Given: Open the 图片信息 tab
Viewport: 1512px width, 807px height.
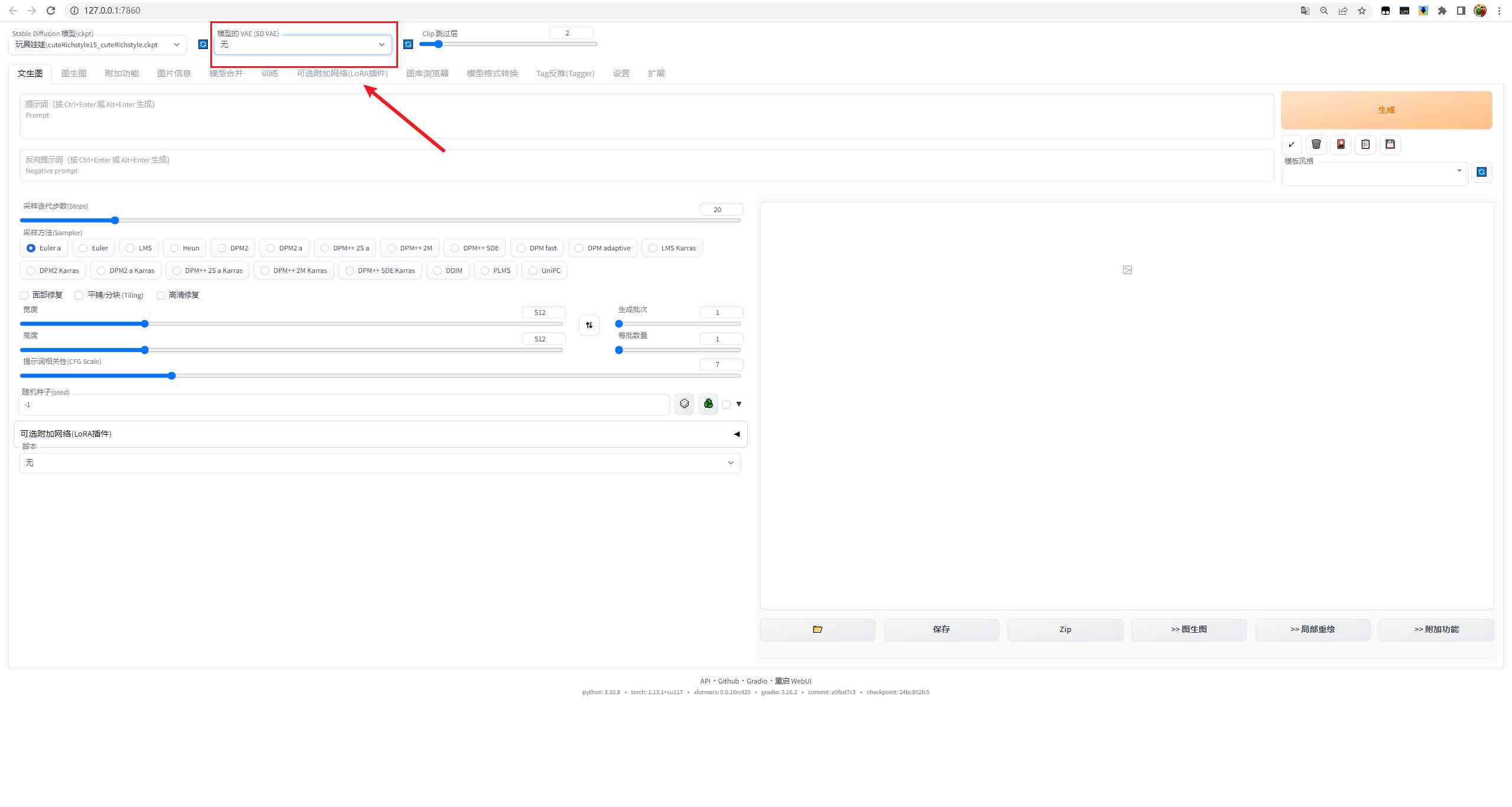Looking at the screenshot, I should click(174, 73).
